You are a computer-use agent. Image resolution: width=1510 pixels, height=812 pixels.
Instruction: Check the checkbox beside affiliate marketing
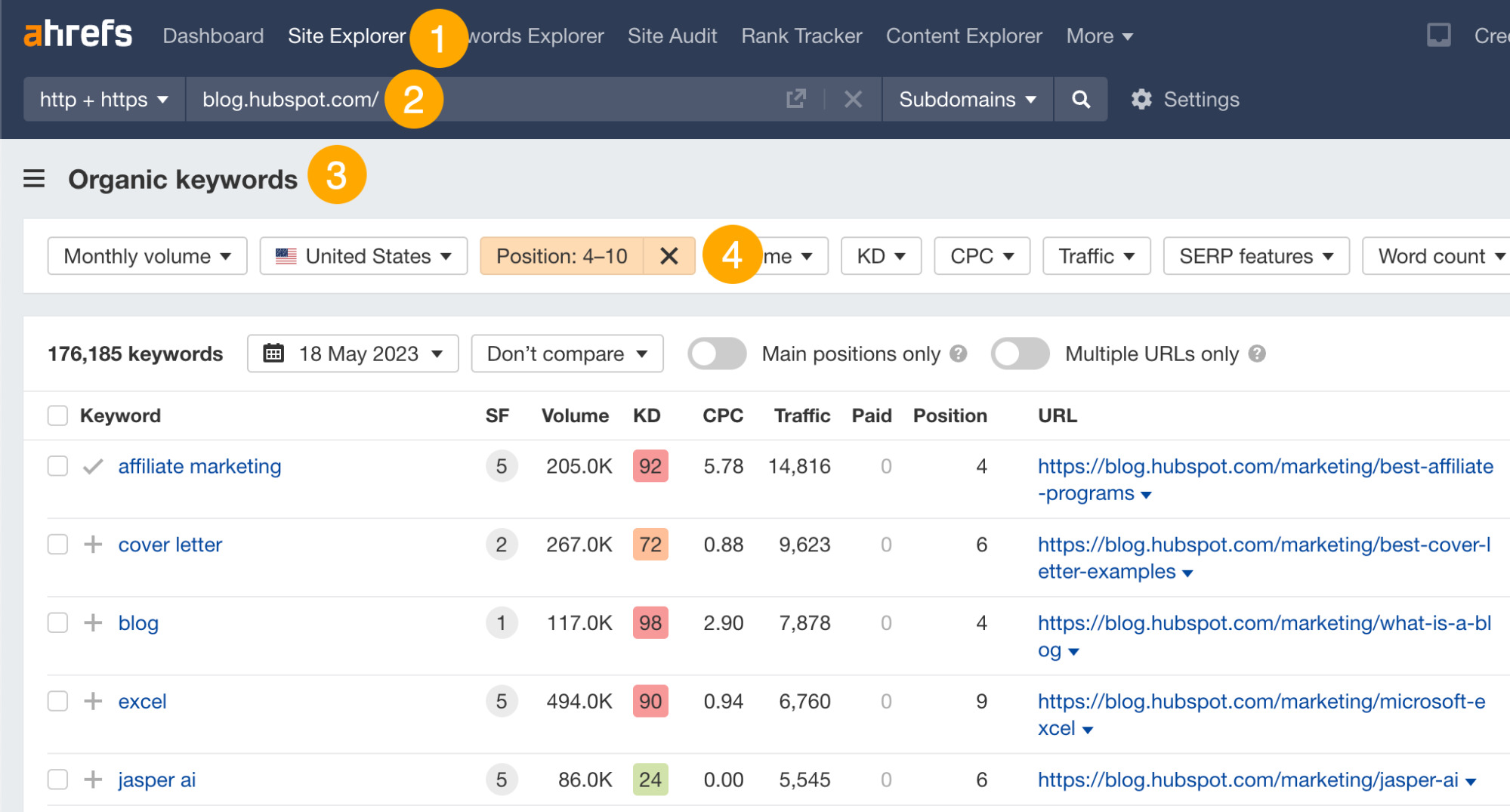pyautogui.click(x=57, y=466)
